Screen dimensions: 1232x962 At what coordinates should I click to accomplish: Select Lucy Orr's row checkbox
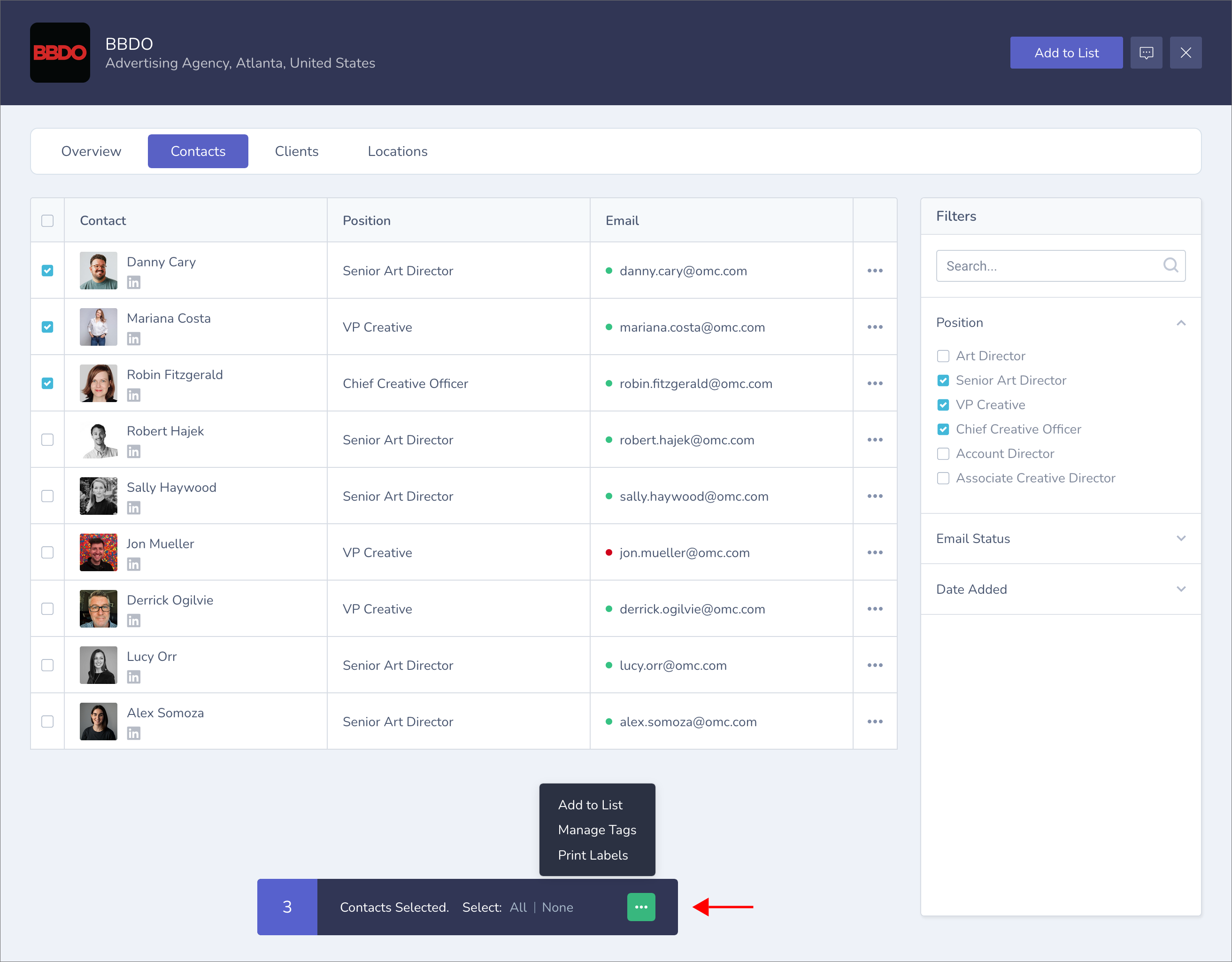tap(47, 666)
